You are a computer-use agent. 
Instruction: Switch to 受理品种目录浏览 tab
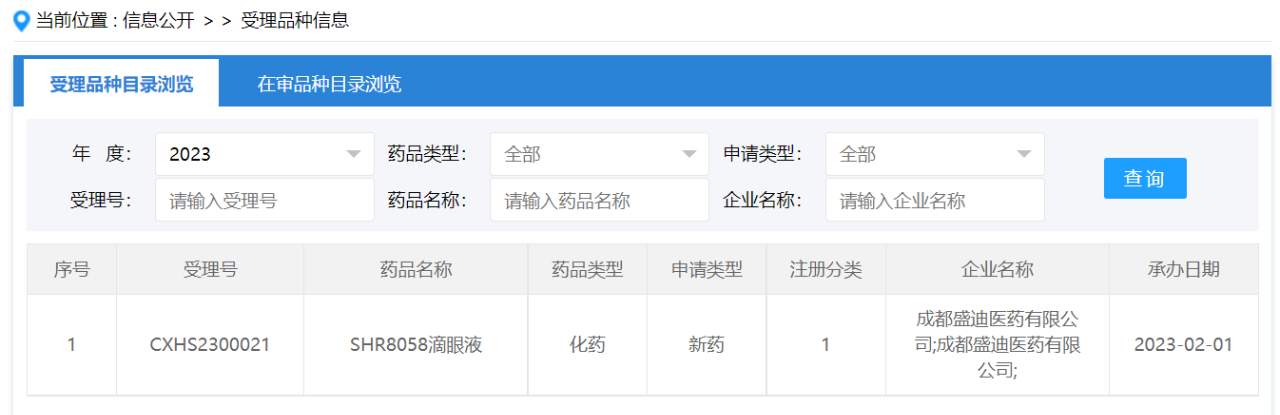(x=121, y=84)
